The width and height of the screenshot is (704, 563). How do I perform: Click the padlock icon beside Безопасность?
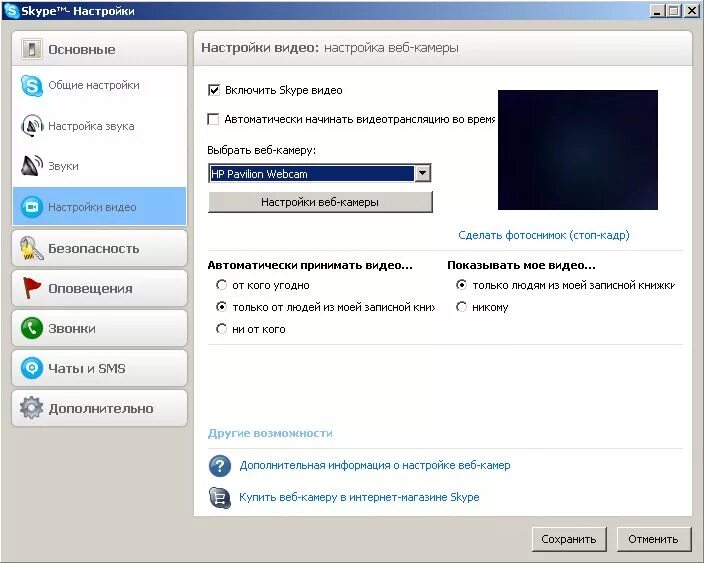click(31, 248)
